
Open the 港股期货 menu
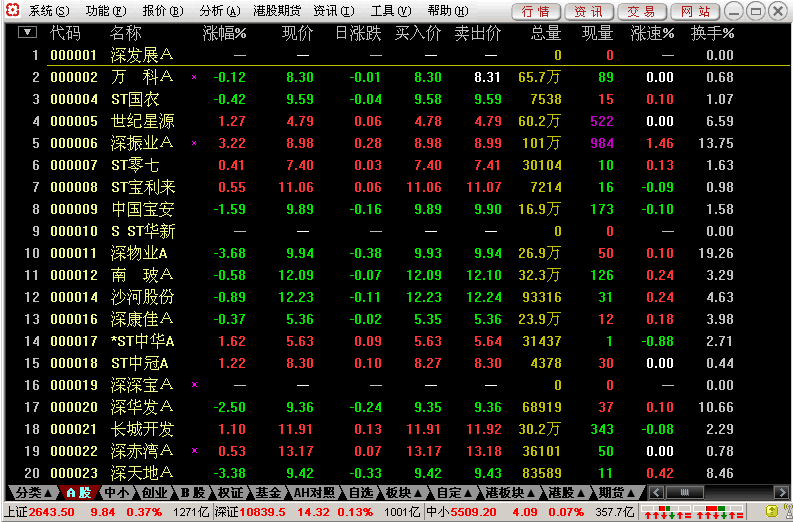pyautogui.click(x=277, y=11)
